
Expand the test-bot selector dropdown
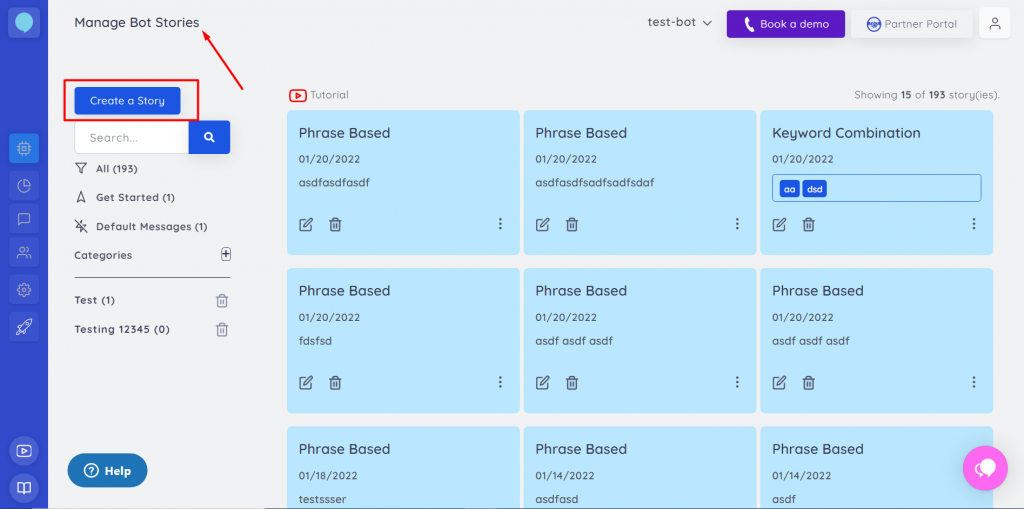(680, 23)
